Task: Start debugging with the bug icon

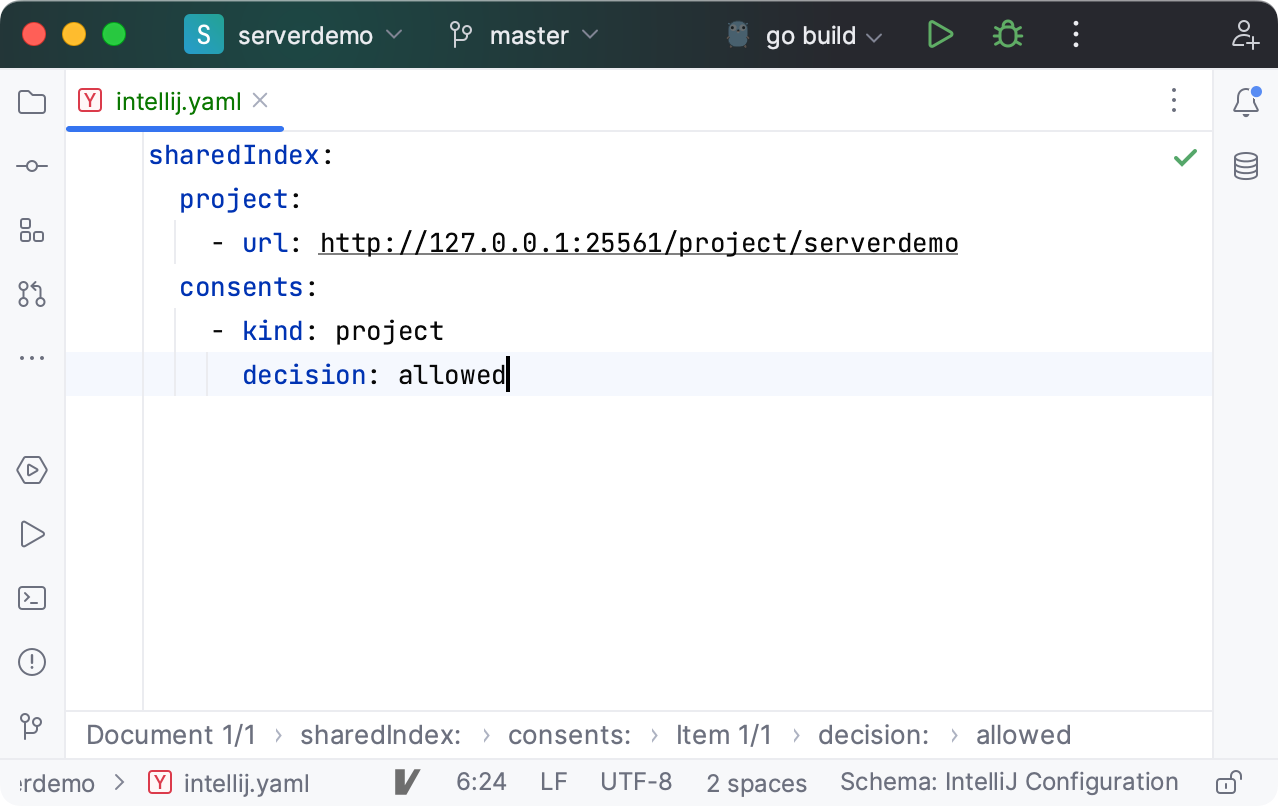Action: pos(1007,34)
